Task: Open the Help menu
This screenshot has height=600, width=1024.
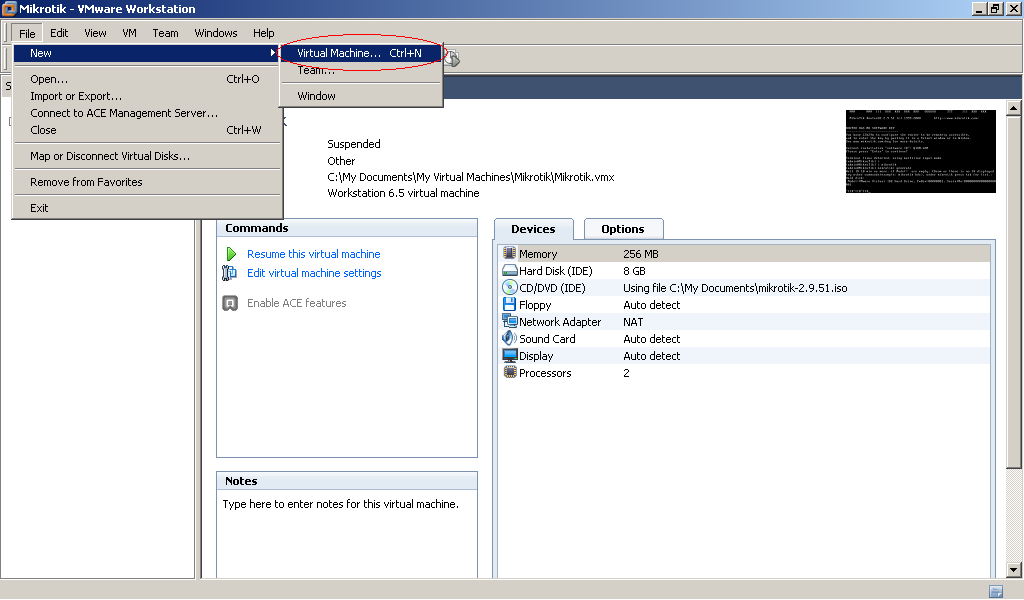Action: pyautogui.click(x=264, y=33)
